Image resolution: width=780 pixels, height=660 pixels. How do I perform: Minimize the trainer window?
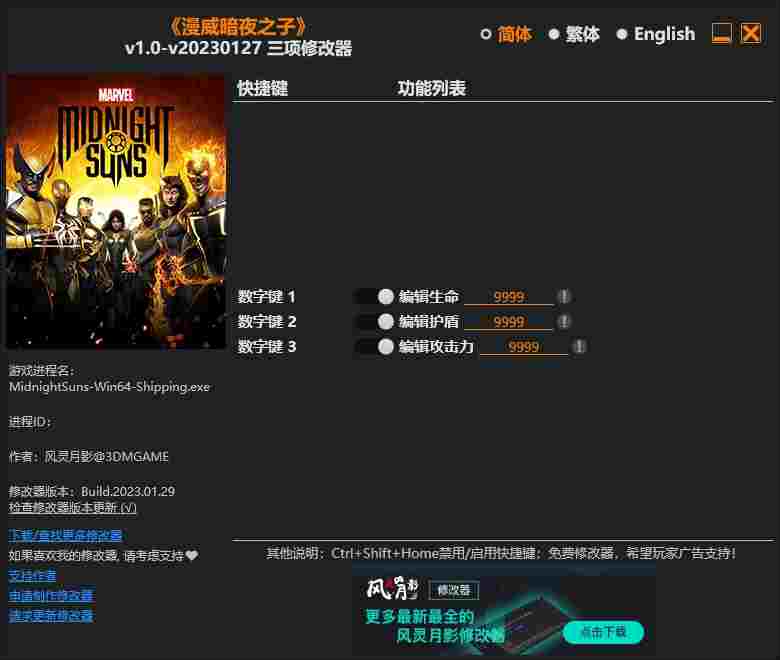[721, 34]
